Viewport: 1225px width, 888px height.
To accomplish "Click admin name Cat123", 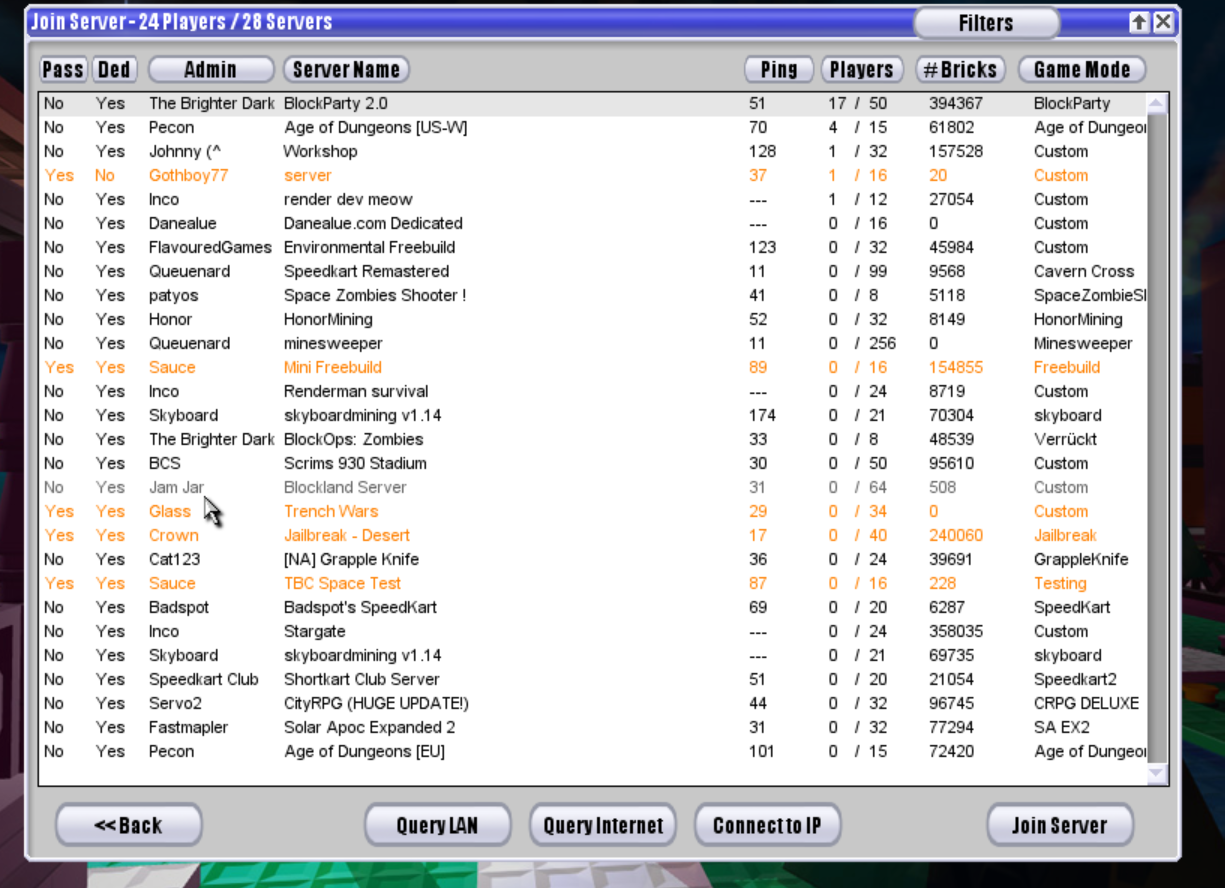I will (x=176, y=559).
